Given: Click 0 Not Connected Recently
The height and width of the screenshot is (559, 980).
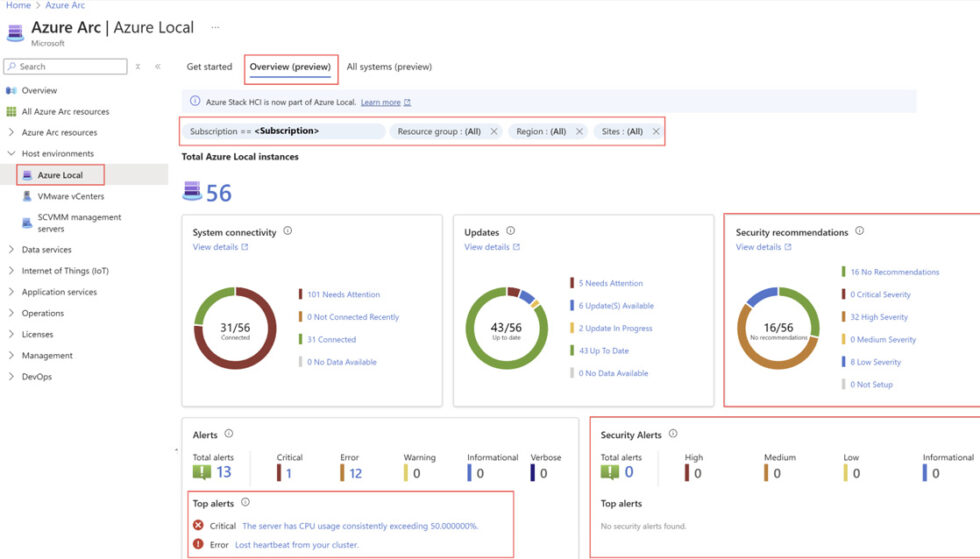Looking at the screenshot, I should point(352,317).
